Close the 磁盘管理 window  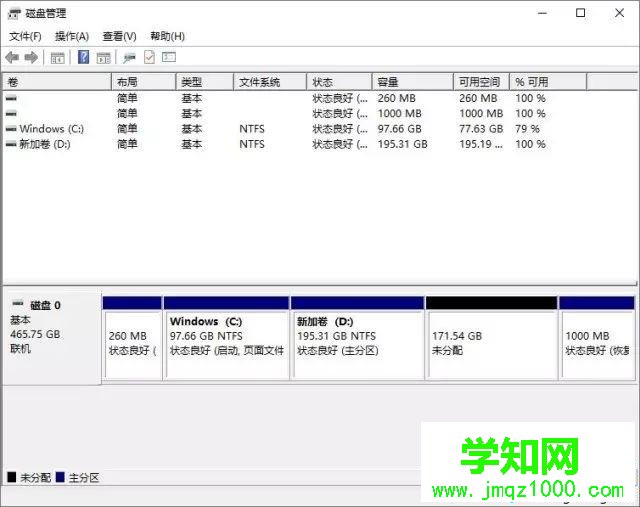coord(620,13)
